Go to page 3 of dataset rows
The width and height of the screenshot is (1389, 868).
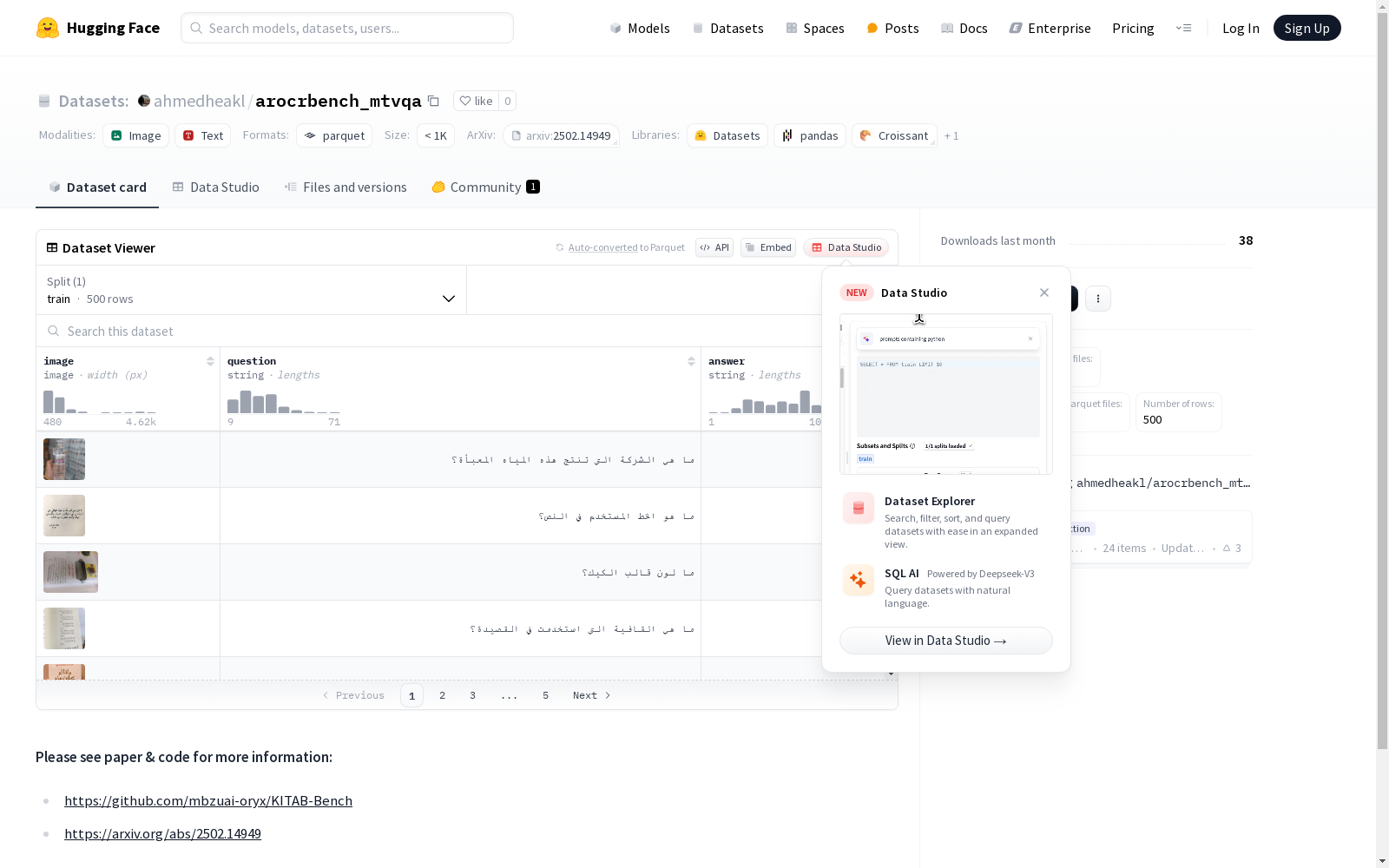[x=473, y=695]
